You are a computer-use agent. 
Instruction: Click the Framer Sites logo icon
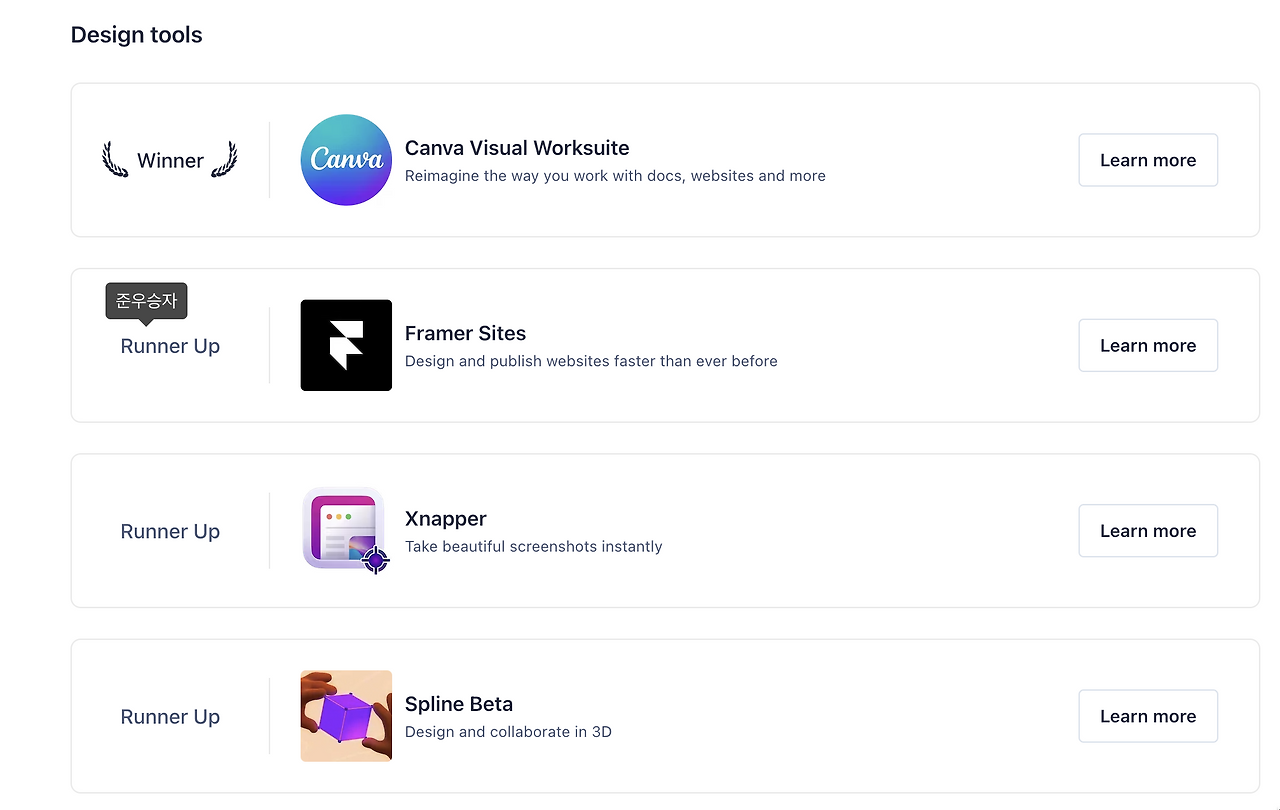point(346,345)
